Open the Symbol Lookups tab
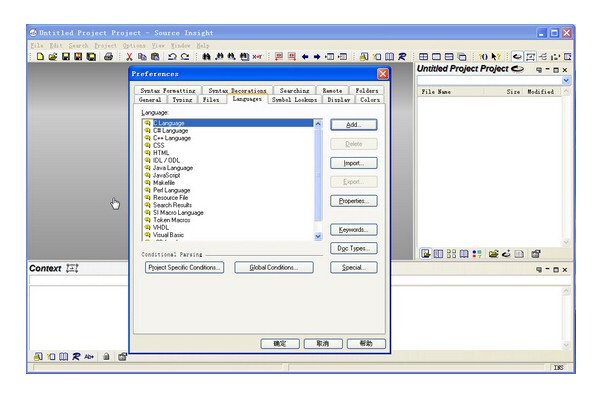Image resolution: width=600 pixels, height=400 pixels. pos(294,100)
